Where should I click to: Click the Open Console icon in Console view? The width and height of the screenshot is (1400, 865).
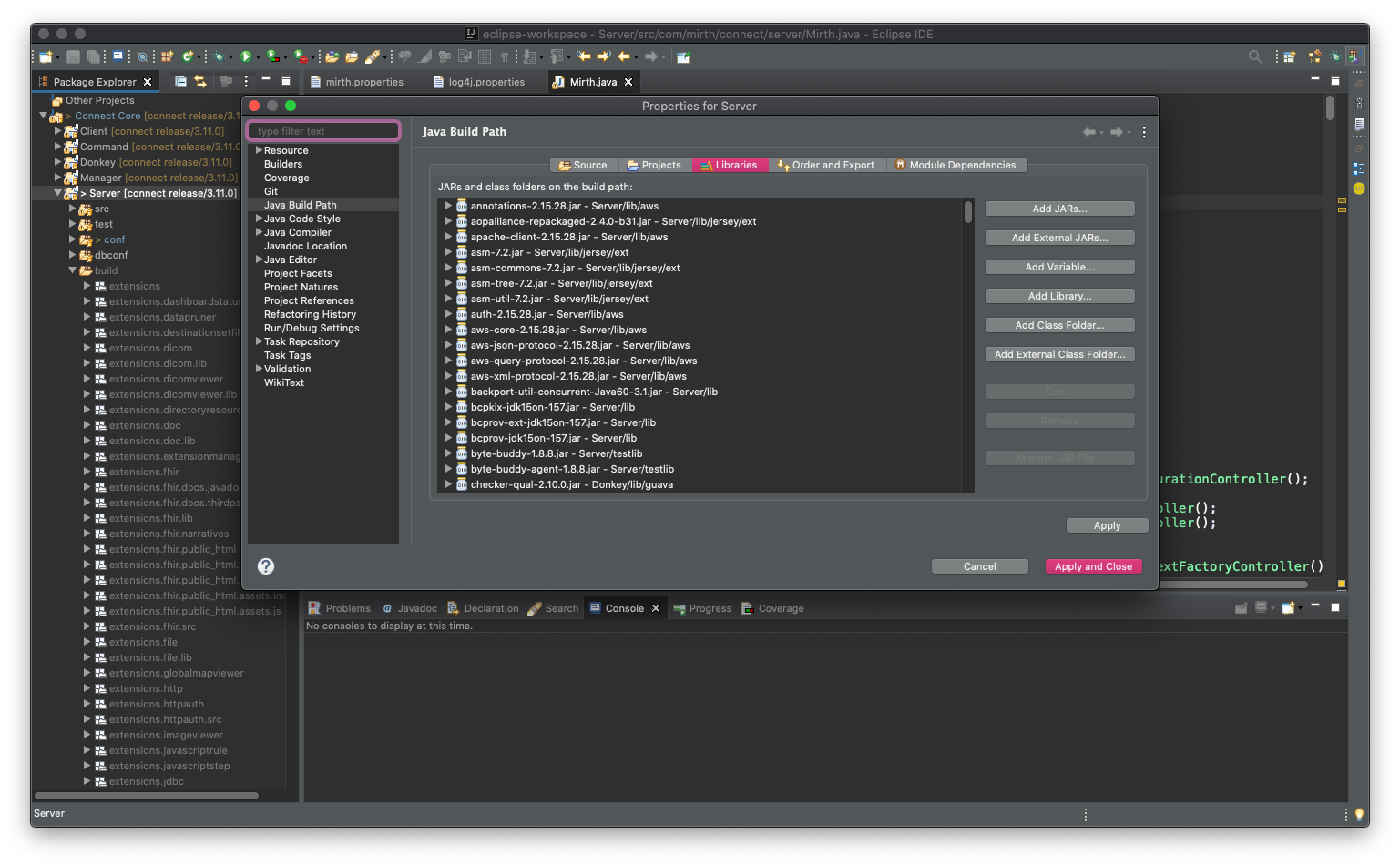pyautogui.click(x=1288, y=607)
